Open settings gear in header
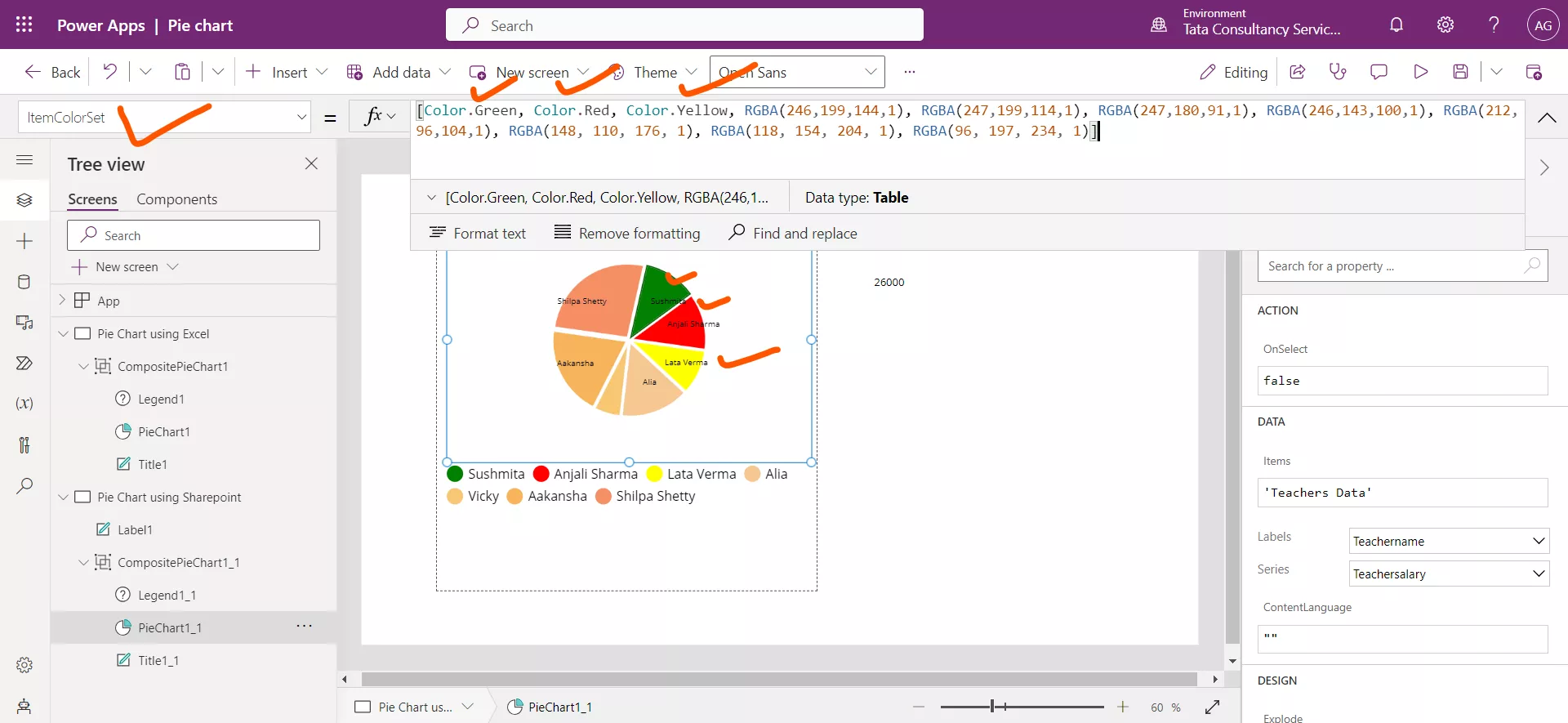The image size is (1568, 723). [x=1445, y=25]
